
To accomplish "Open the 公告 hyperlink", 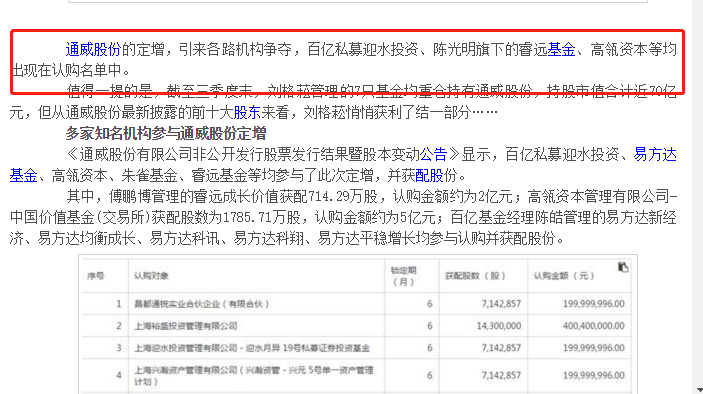I will (x=434, y=155).
